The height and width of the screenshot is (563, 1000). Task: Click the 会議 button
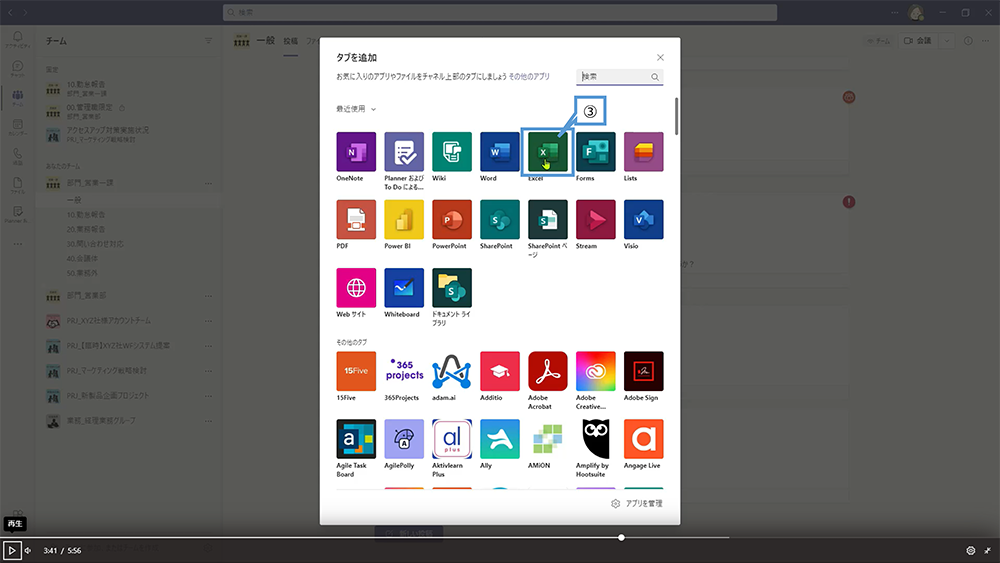click(918, 41)
